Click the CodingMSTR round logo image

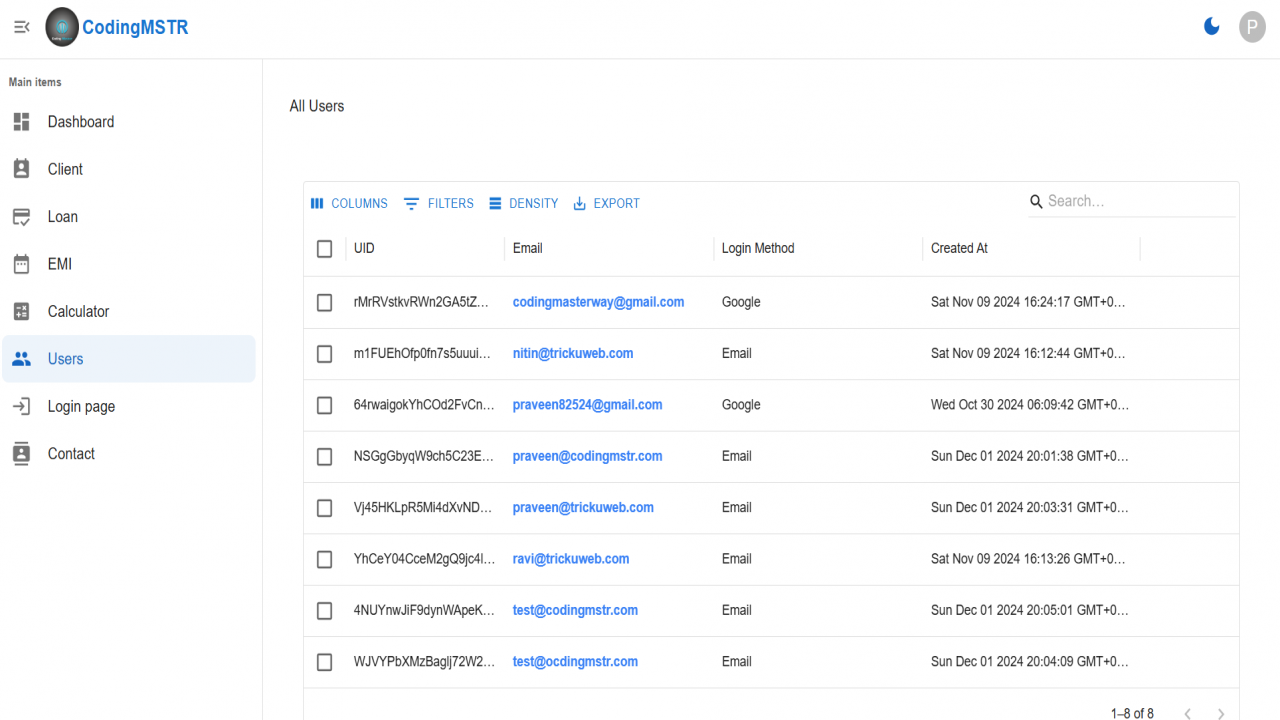pyautogui.click(x=62, y=27)
